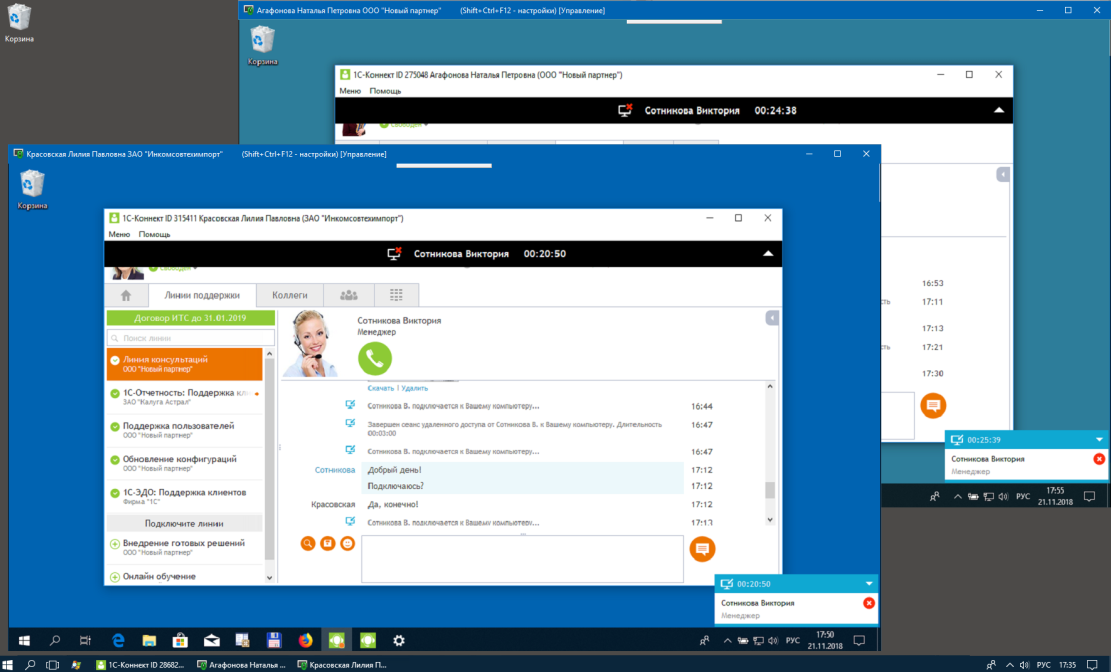Collapse the side panel arrow beside Сотникова Виктория's profile
This screenshot has width=1111, height=672.
tap(772, 318)
